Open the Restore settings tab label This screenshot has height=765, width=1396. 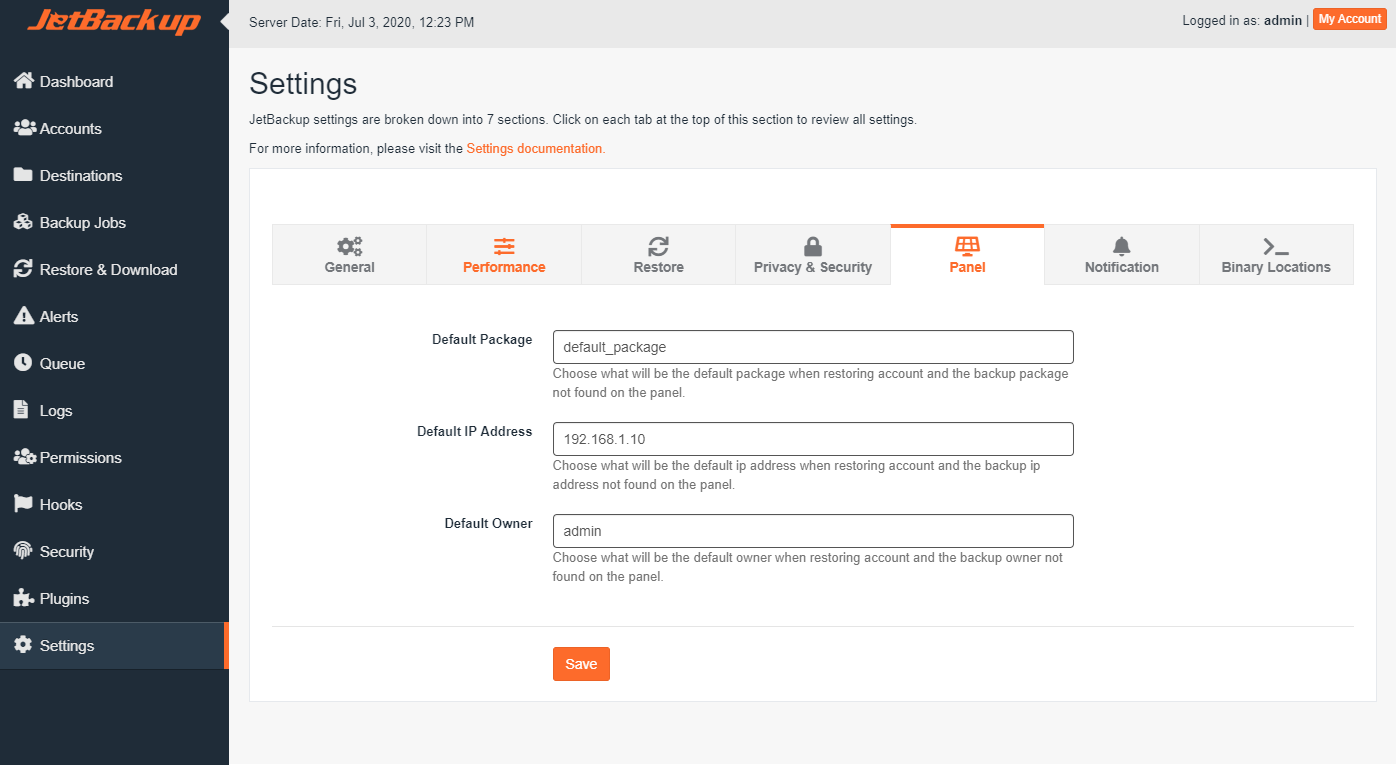pyautogui.click(x=659, y=267)
